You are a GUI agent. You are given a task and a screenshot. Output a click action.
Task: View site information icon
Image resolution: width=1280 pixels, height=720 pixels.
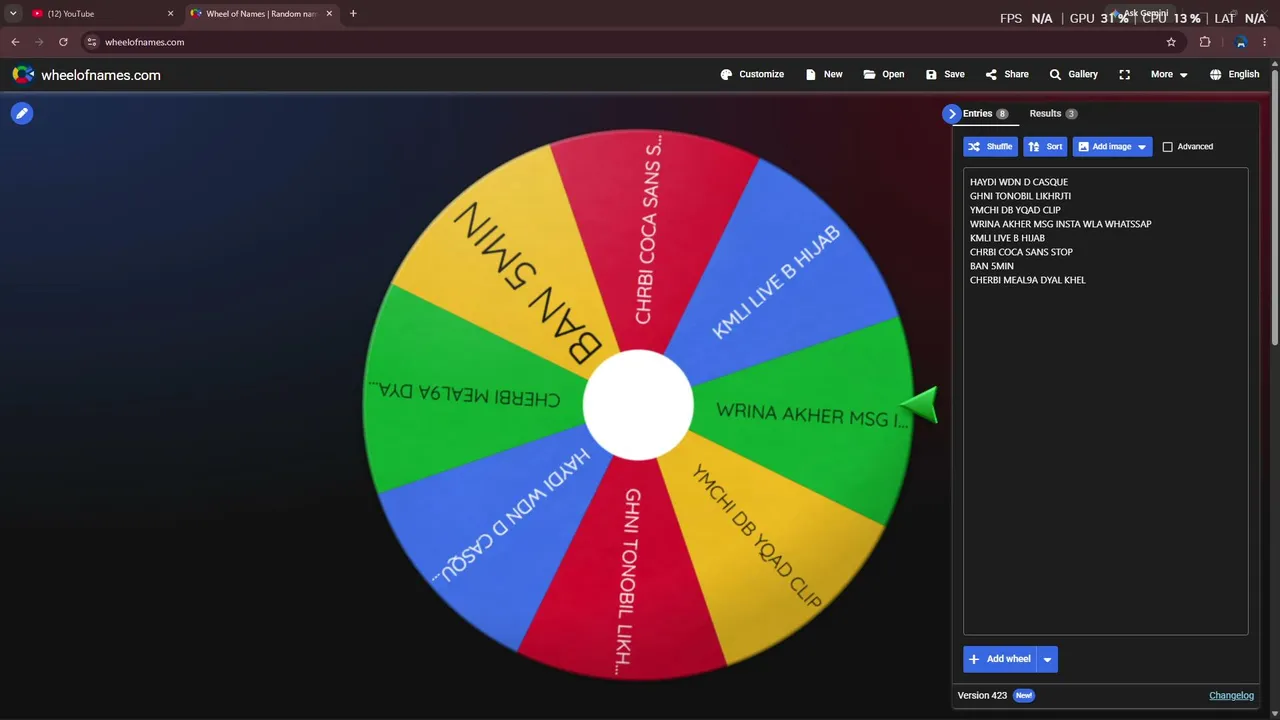(x=92, y=42)
